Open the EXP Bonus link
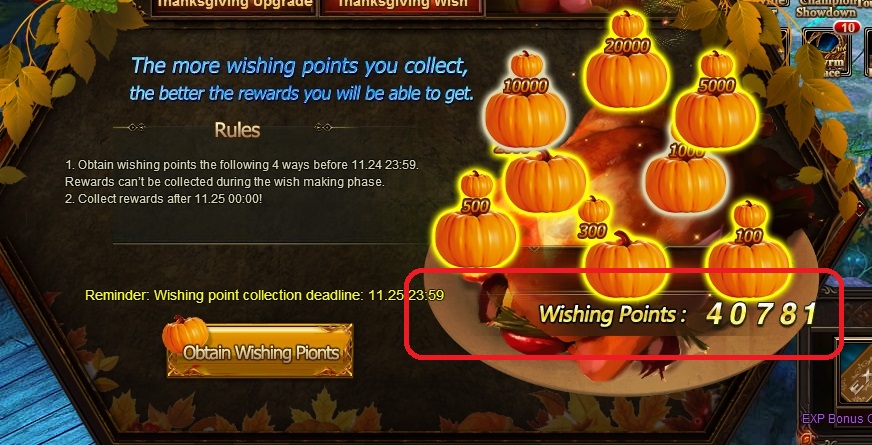 click(x=836, y=419)
